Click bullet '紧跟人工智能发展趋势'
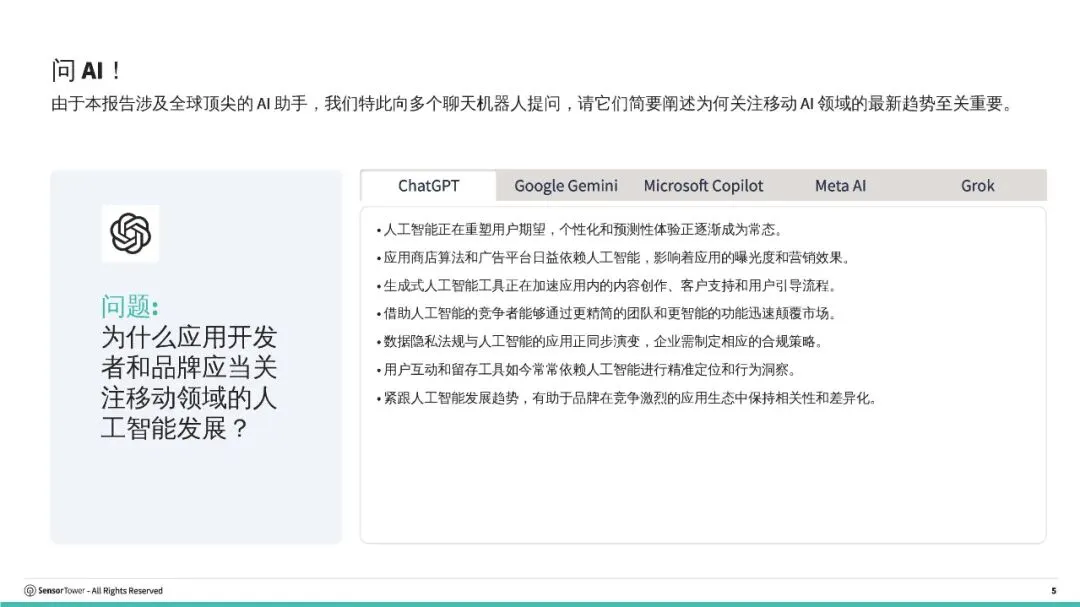Viewport: 1080px width, 607px height. (627, 398)
